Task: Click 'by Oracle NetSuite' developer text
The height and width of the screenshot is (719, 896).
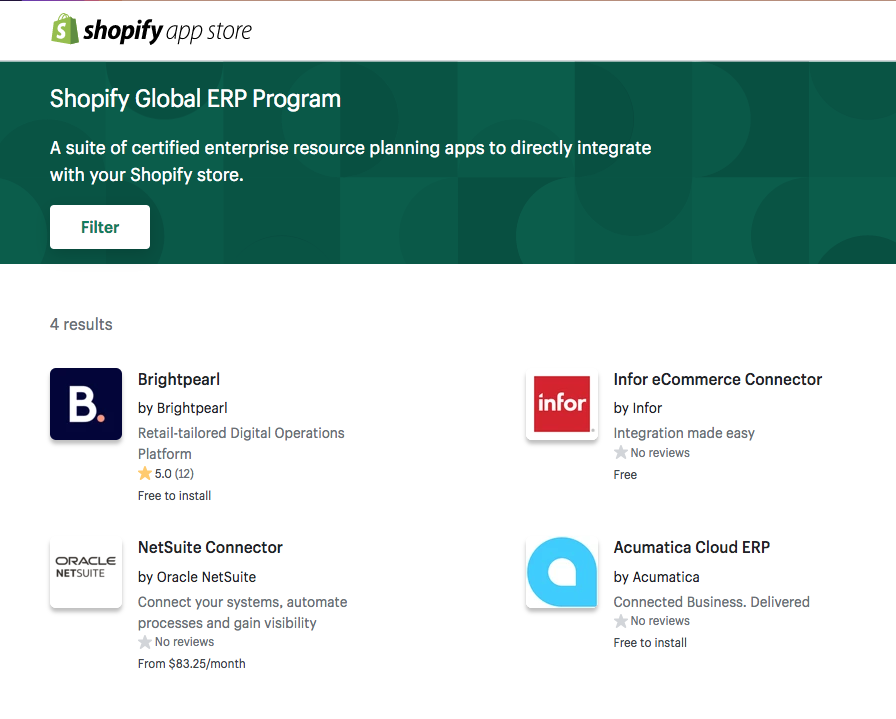Action: point(197,577)
